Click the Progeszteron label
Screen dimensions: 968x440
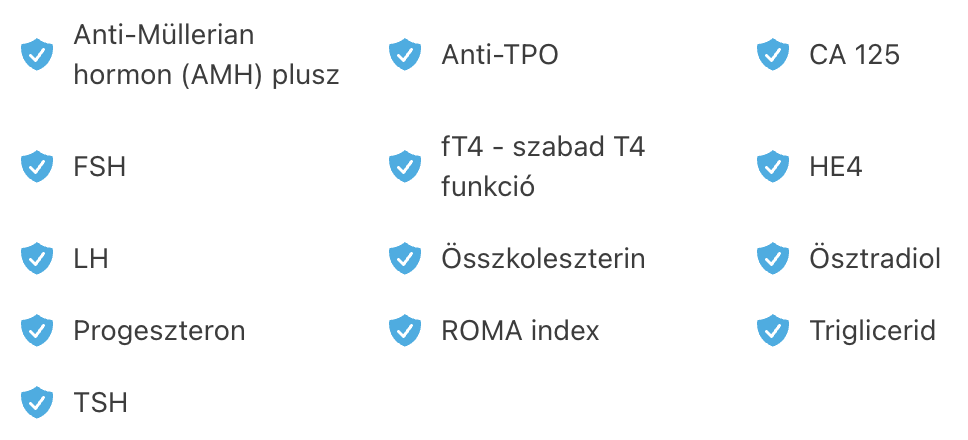pos(159,332)
